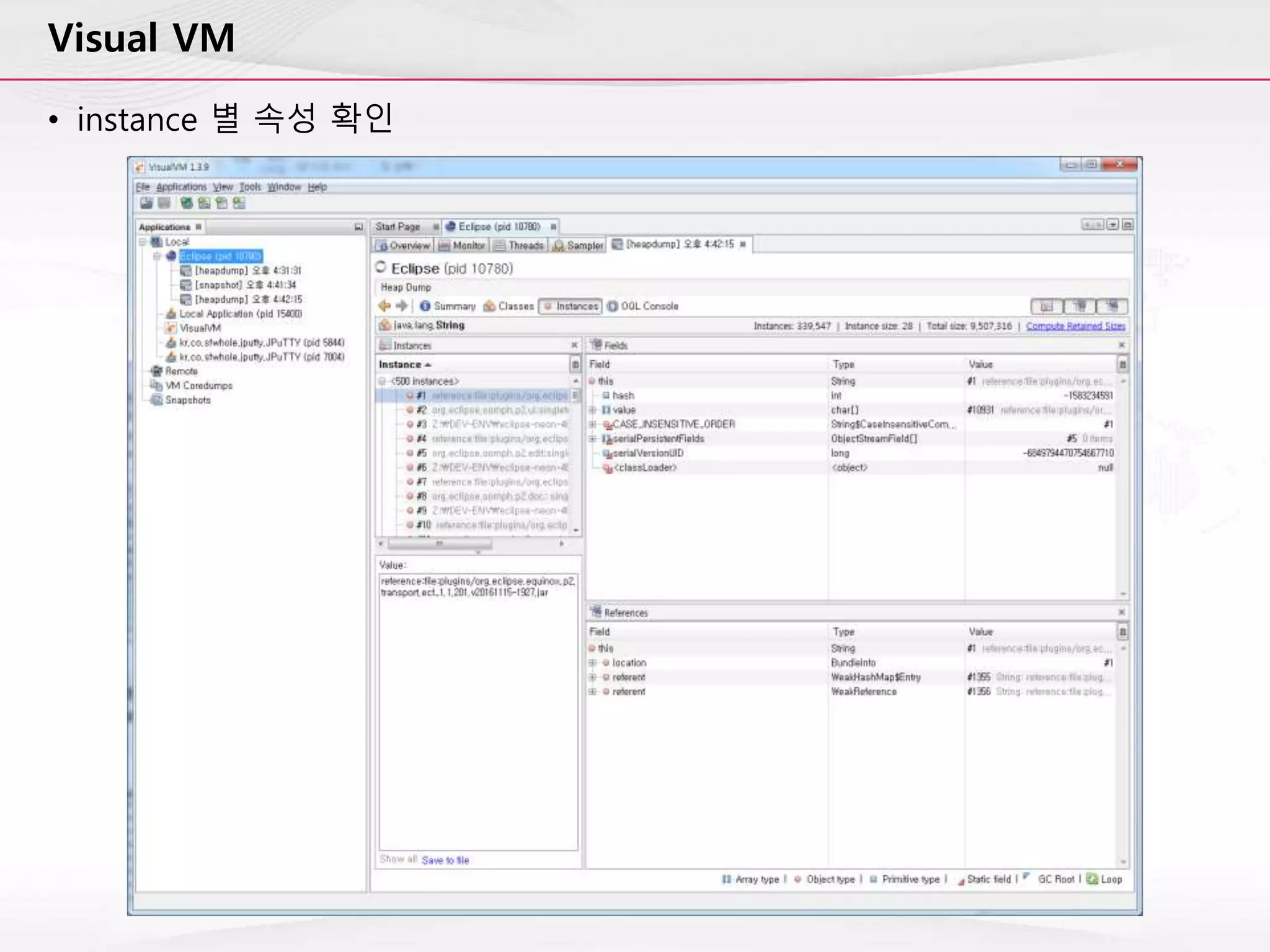
Task: Show the heap dump Summary view
Action: coord(447,306)
